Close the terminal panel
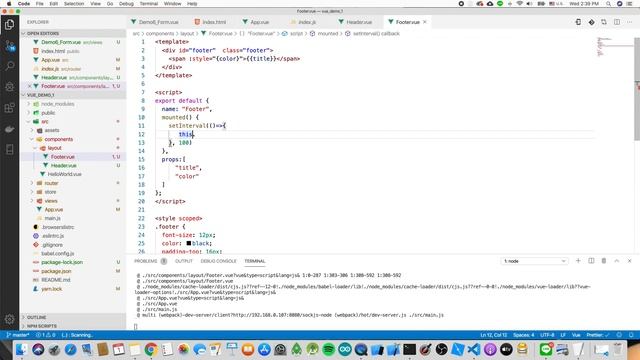The image size is (640, 360). coord(629,261)
